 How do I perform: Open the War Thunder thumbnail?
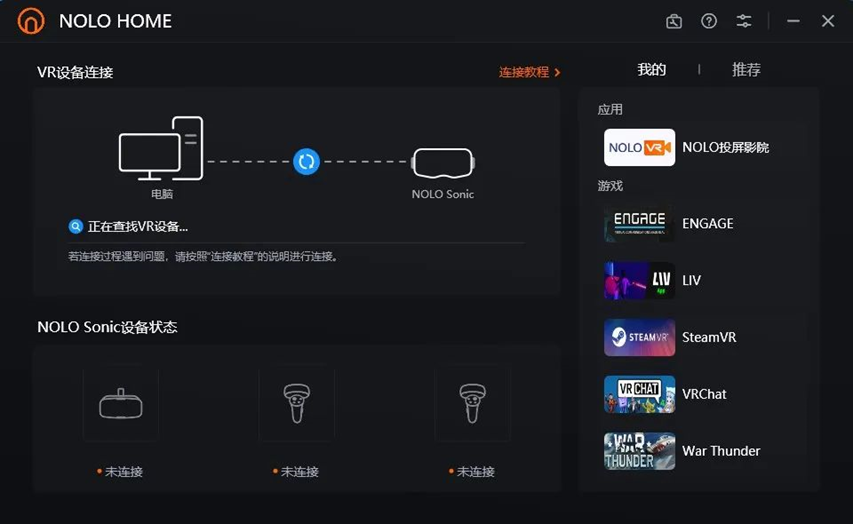pyautogui.click(x=639, y=451)
